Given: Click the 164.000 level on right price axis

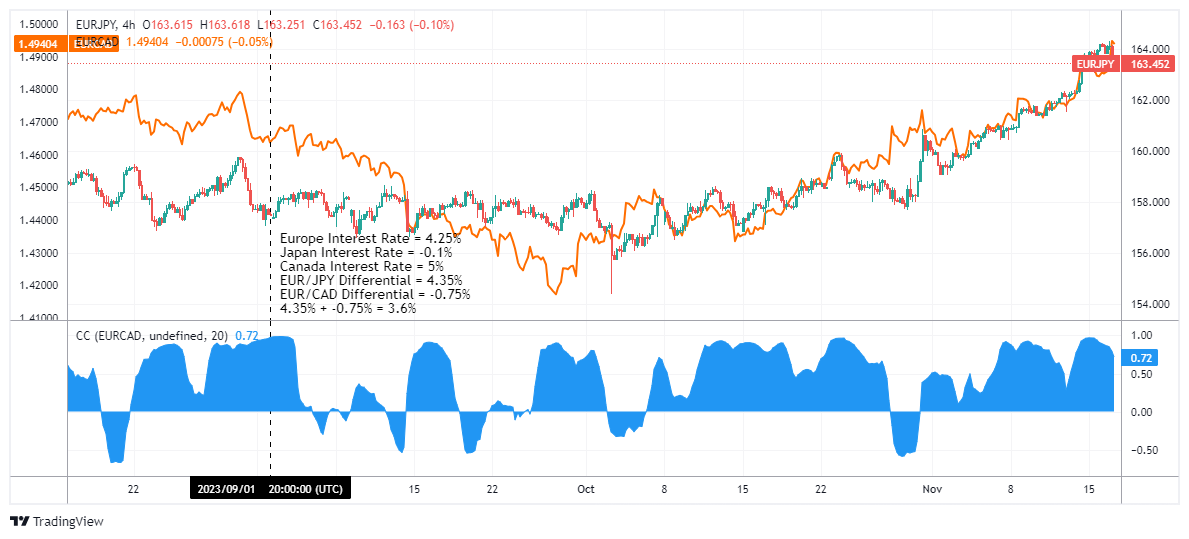Looking at the screenshot, I should click(1148, 49).
